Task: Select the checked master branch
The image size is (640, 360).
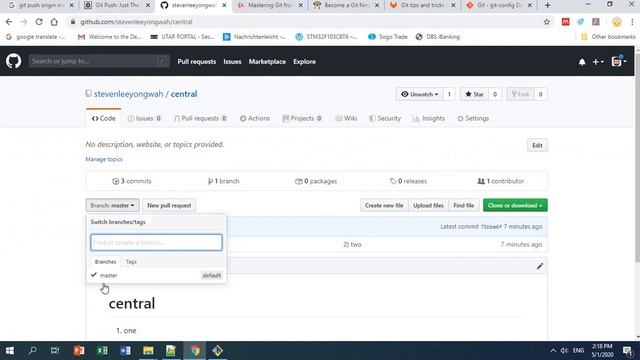Action: (x=156, y=276)
